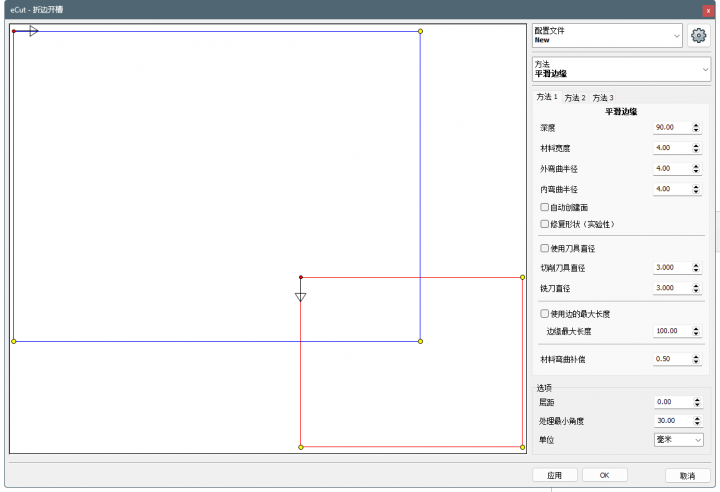This screenshot has width=720, height=492.
Task: Enable the 修复形状（实验性）checkbox
Action: coord(545,224)
